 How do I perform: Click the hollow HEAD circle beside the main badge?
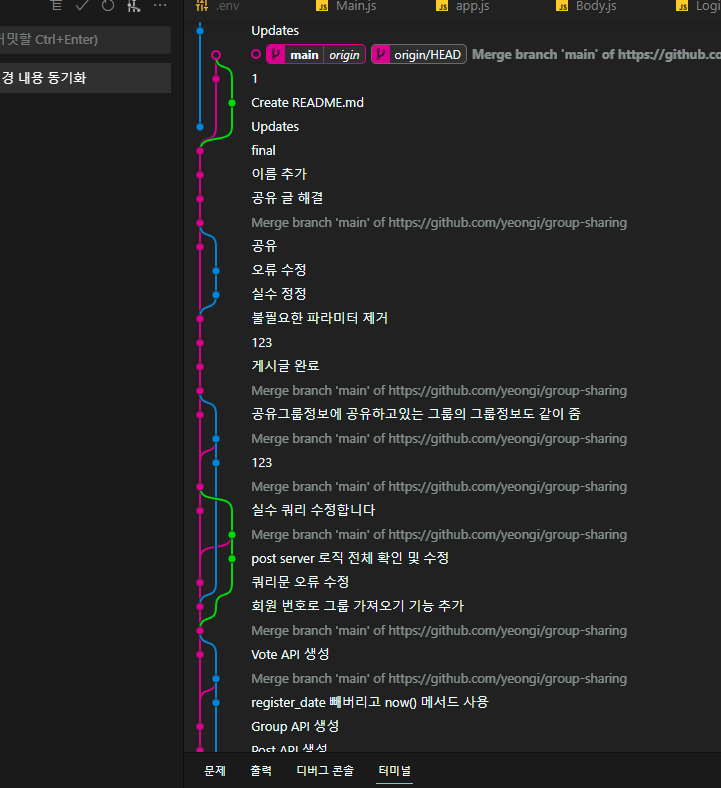pos(256,54)
